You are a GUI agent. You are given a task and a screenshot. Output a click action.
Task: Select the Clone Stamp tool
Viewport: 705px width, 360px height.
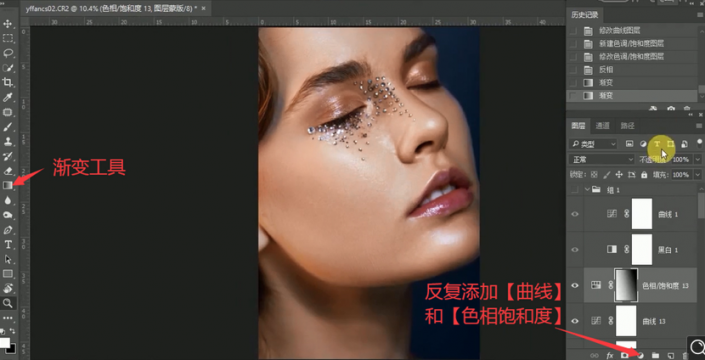(8, 142)
